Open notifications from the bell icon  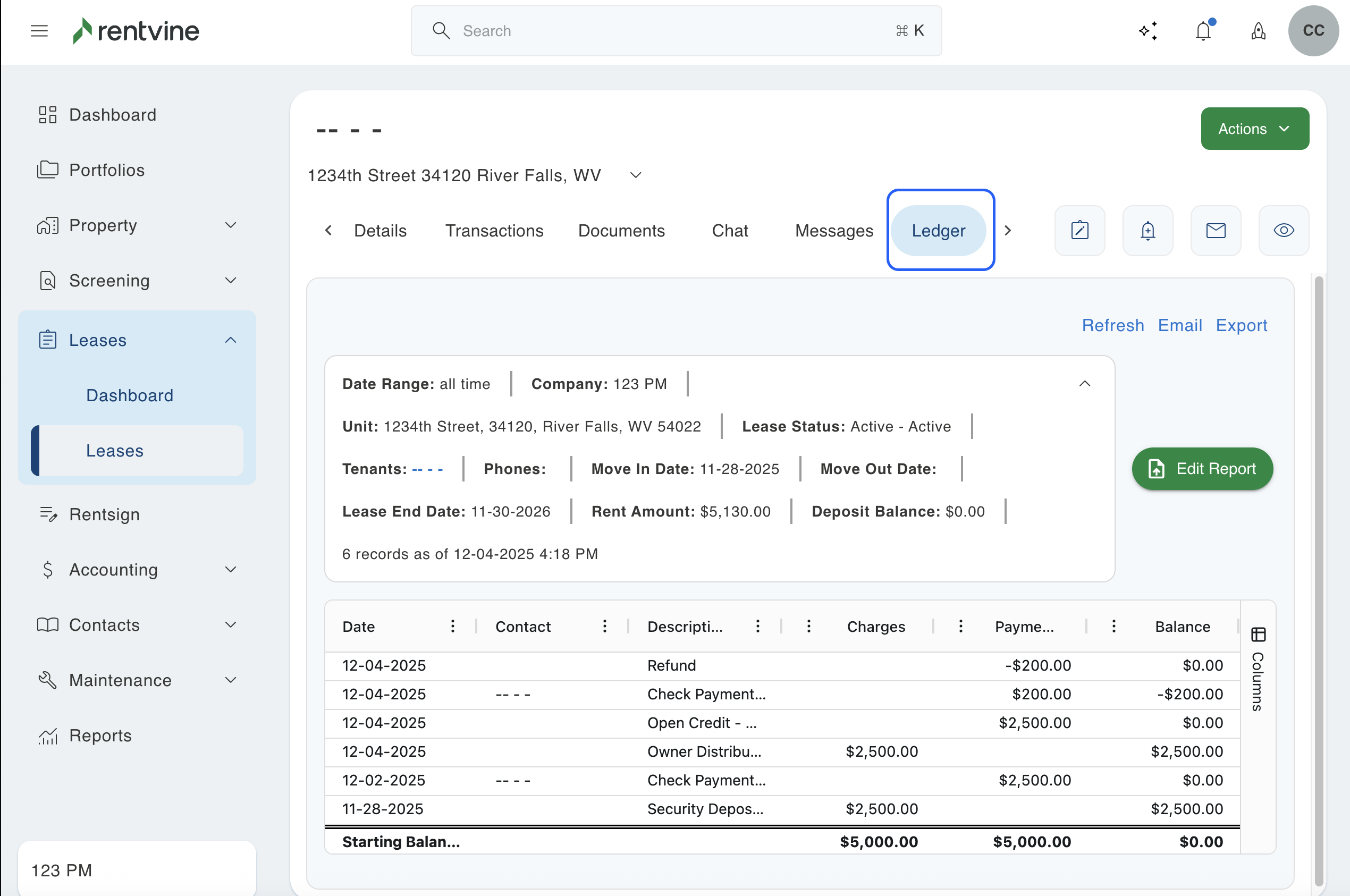pos(1204,31)
